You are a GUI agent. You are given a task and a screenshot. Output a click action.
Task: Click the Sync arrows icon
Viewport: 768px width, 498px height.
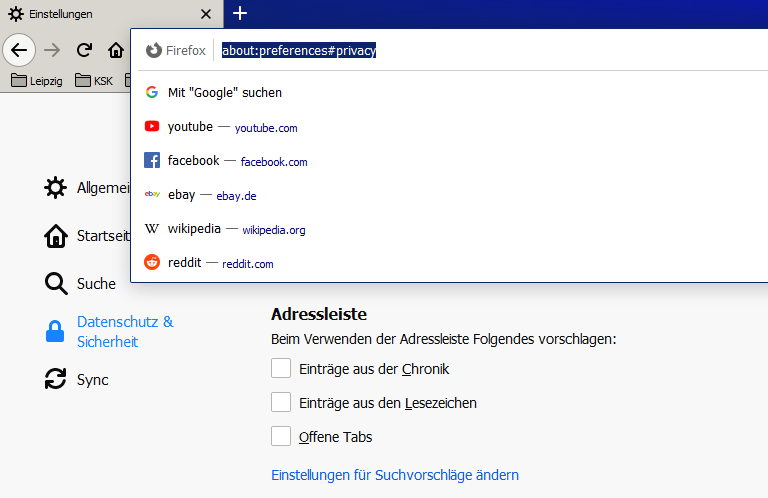pyautogui.click(x=55, y=379)
